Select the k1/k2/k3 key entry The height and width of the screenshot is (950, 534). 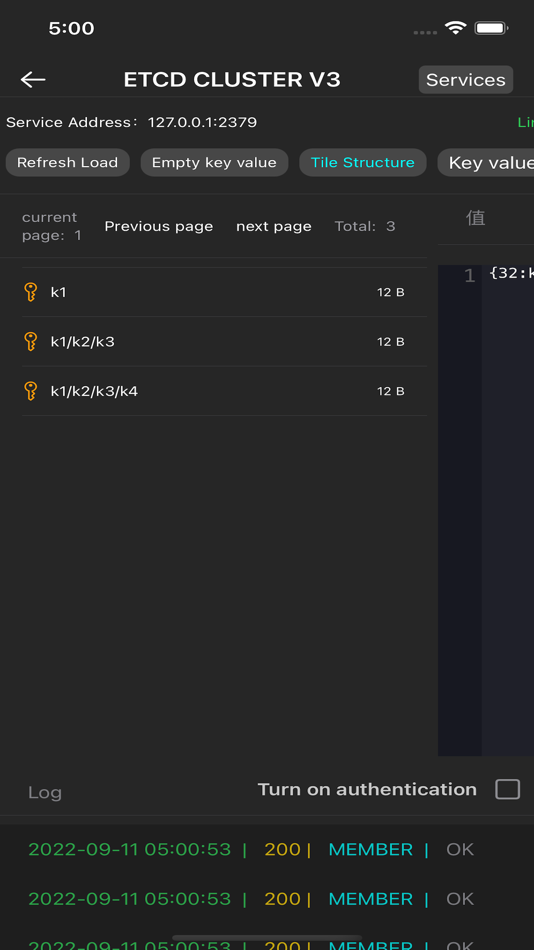[x=224, y=342]
